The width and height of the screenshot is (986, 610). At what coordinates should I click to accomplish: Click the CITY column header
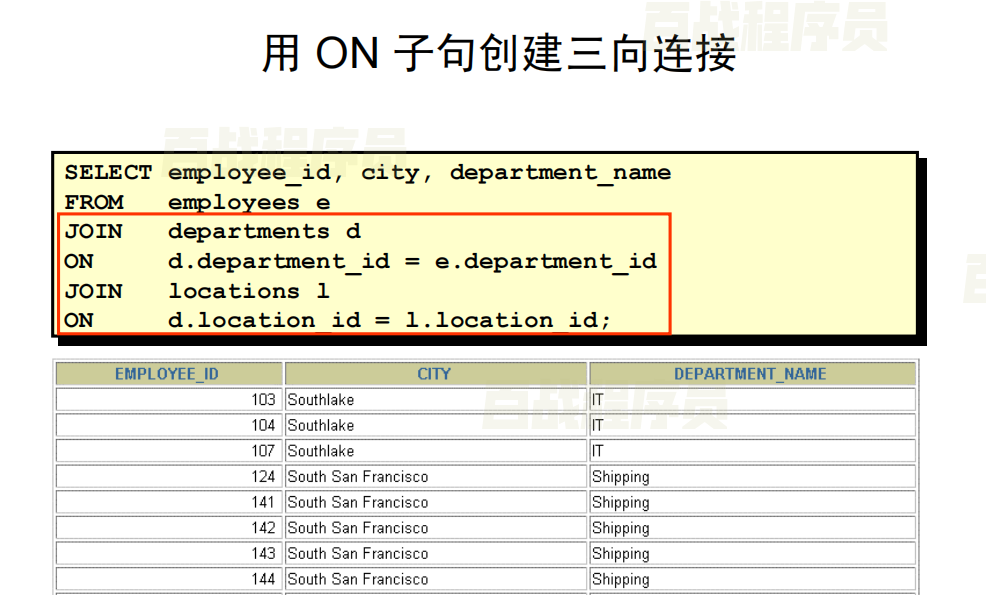(x=434, y=374)
